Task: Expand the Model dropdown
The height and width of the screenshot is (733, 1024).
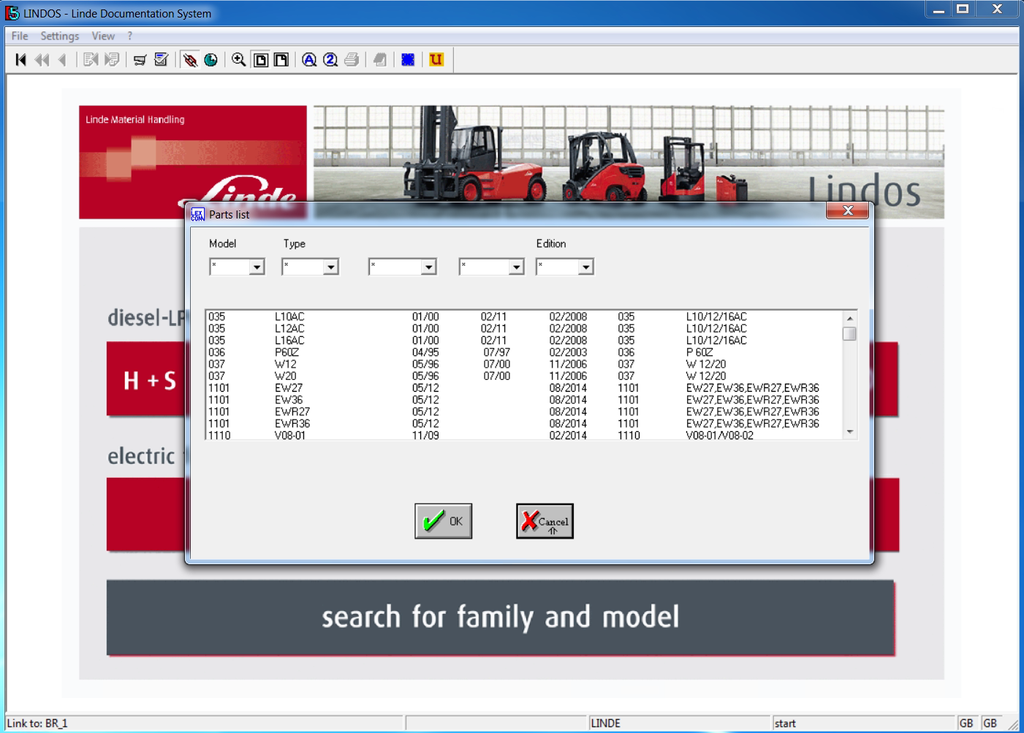Action: pyautogui.click(x=257, y=267)
